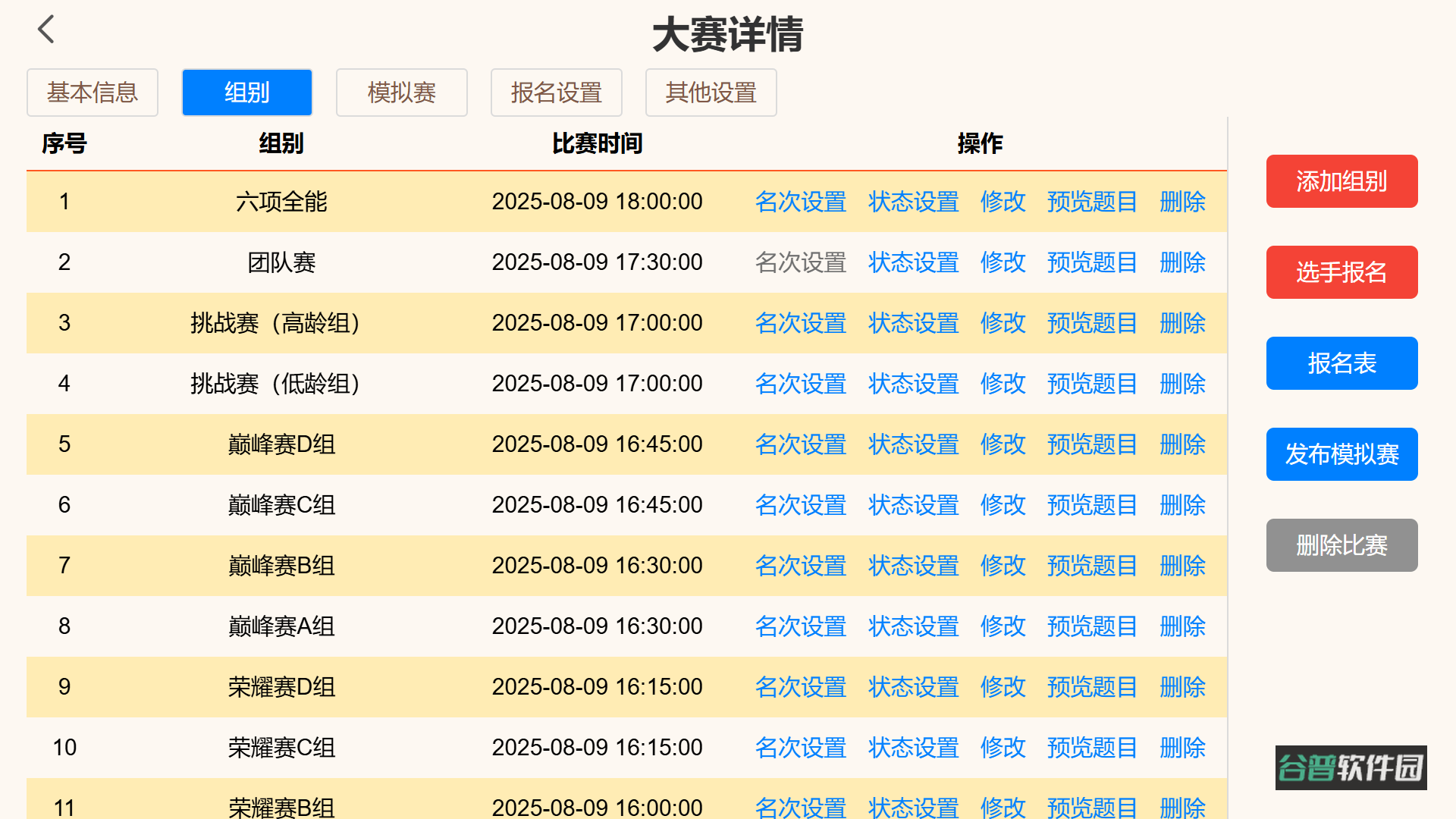1456x819 pixels.
Task: Click 预览题目 for 荣耀赛C组
Action: point(1092,748)
